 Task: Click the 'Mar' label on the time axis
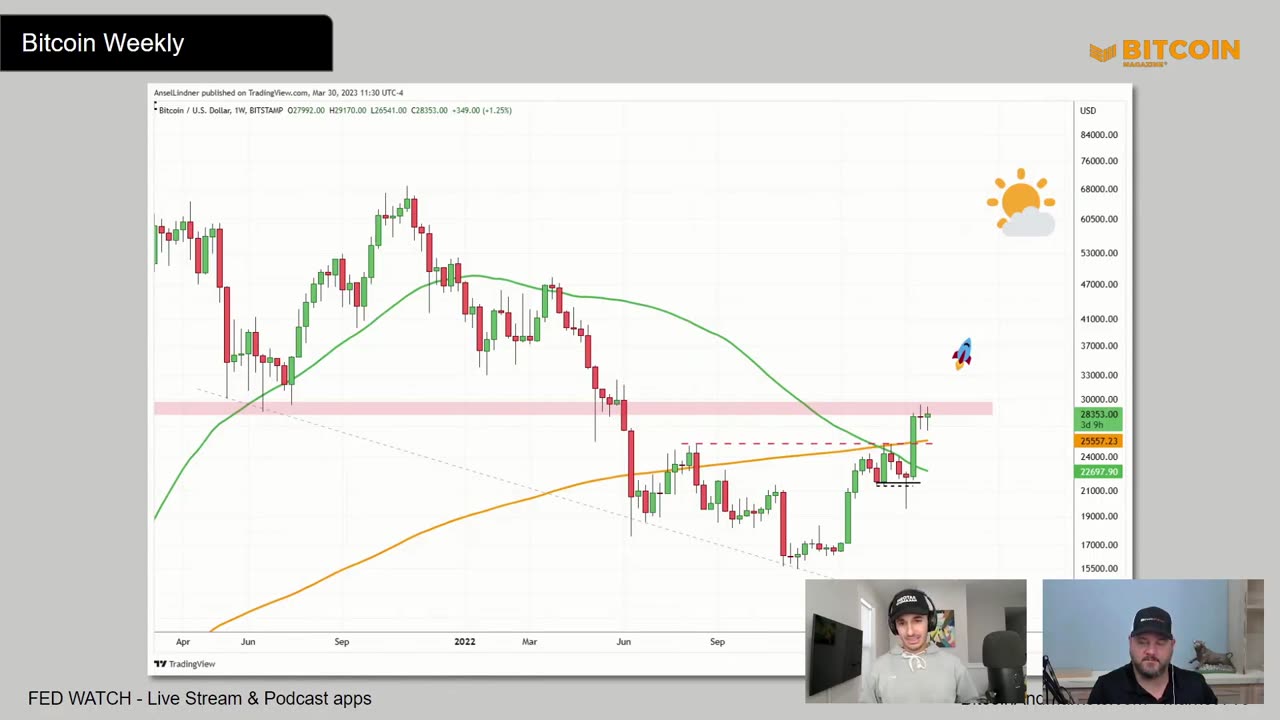529,642
